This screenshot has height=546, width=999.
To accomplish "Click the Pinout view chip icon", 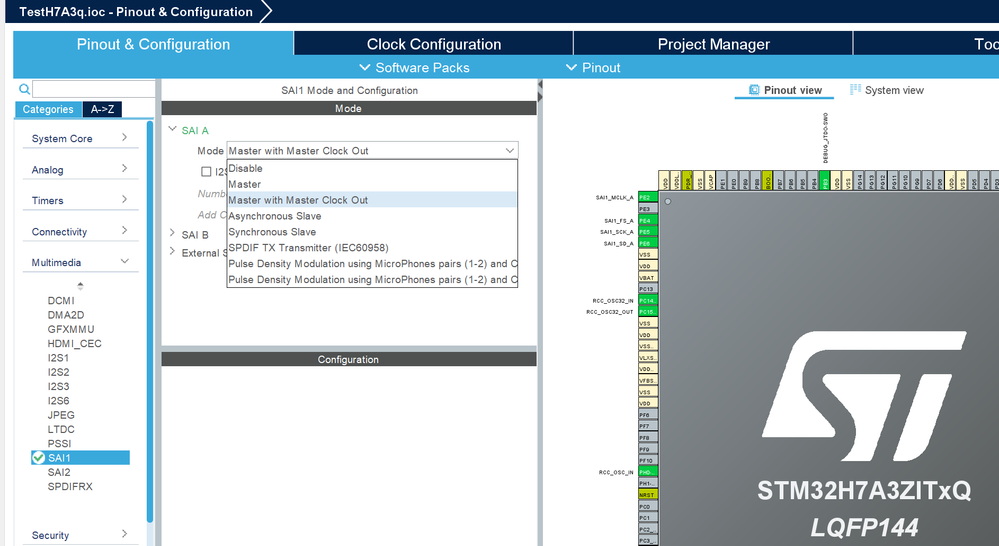I will click(x=754, y=90).
